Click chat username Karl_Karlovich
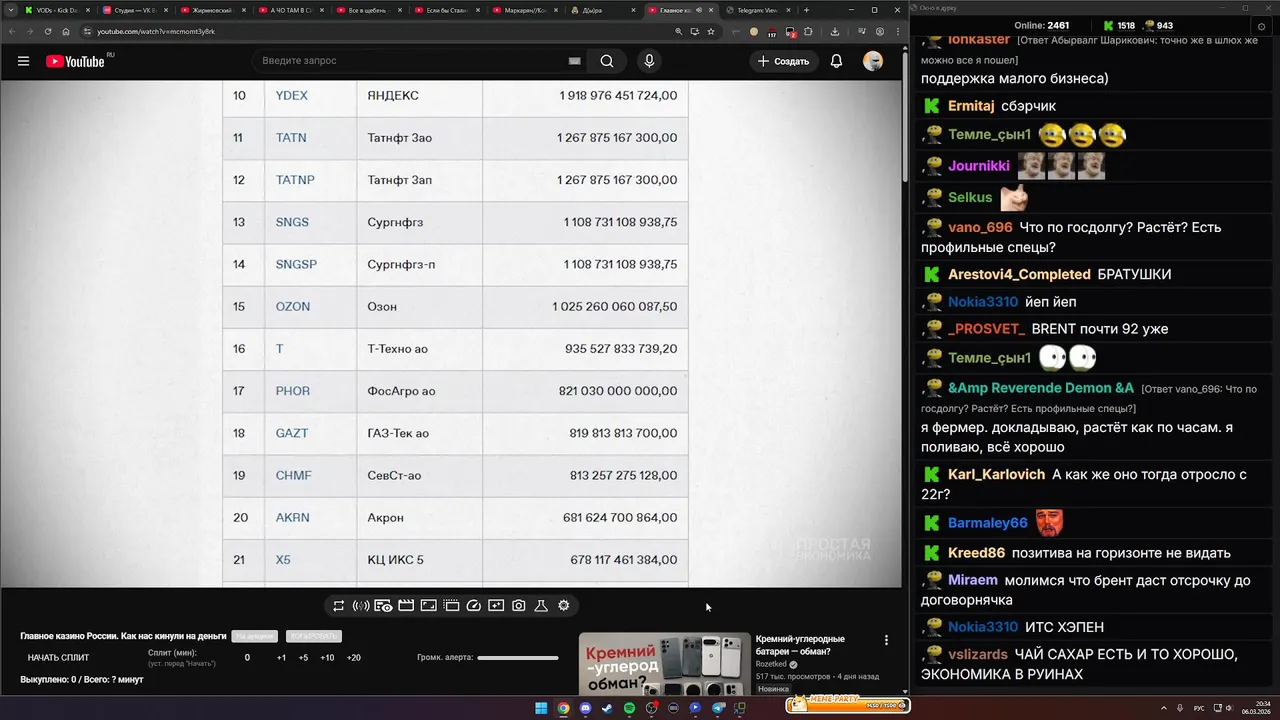This screenshot has height=720, width=1280. (996, 475)
